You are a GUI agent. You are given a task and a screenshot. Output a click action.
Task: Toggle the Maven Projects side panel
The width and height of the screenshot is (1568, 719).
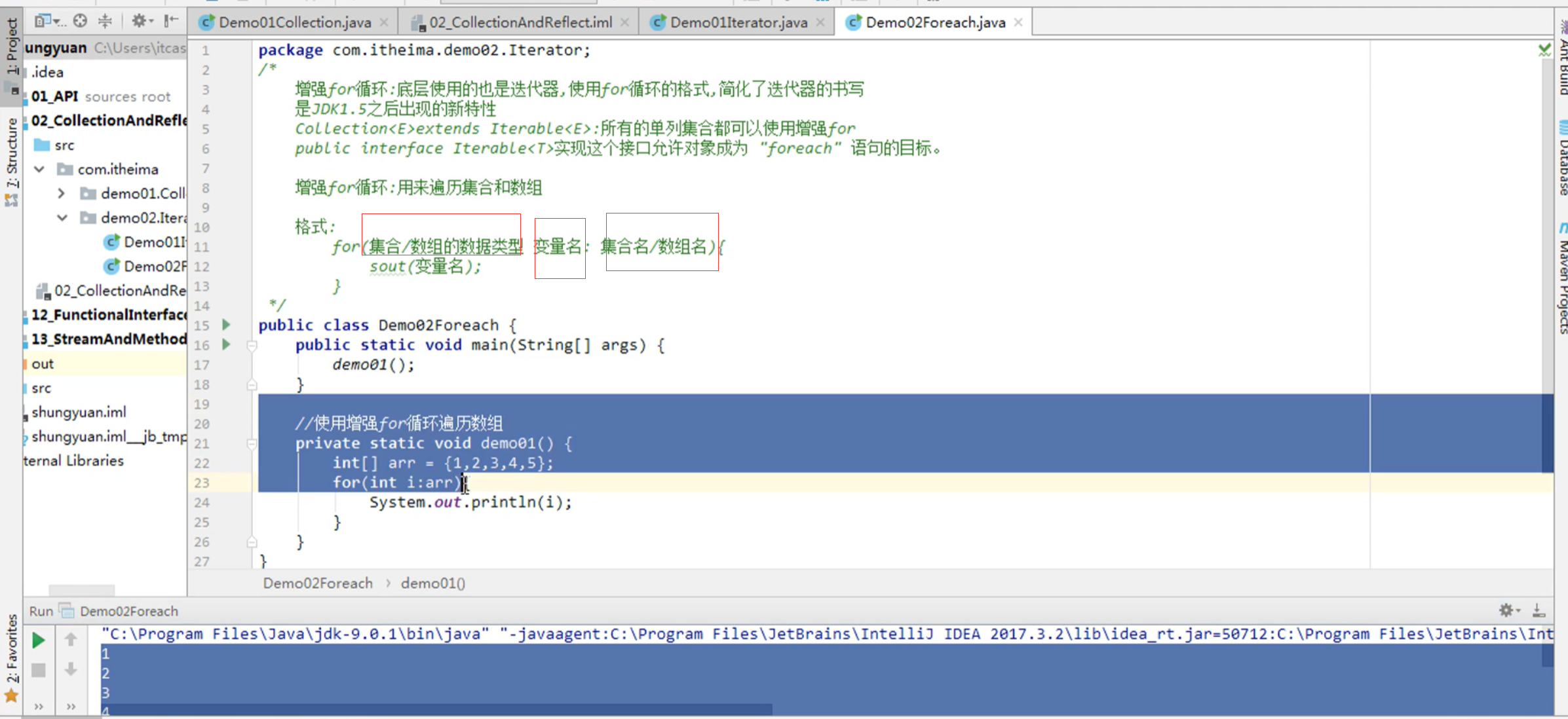click(1562, 278)
